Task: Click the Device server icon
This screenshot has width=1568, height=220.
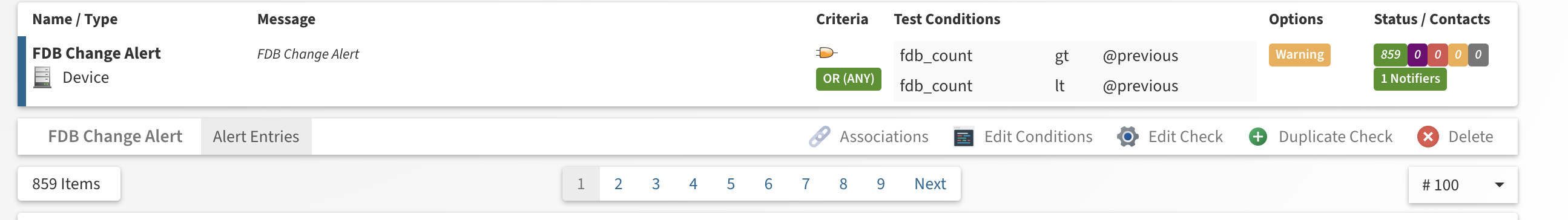Action: (x=42, y=77)
